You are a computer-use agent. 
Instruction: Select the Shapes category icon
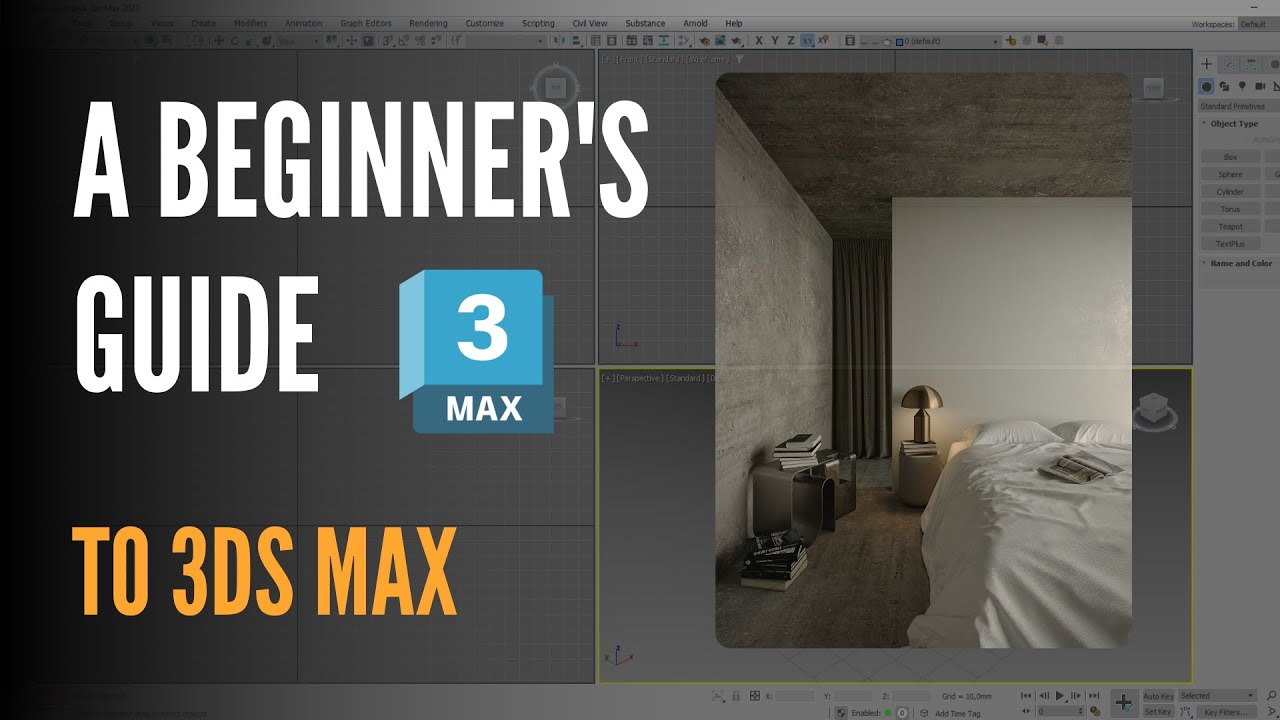pyautogui.click(x=1225, y=87)
